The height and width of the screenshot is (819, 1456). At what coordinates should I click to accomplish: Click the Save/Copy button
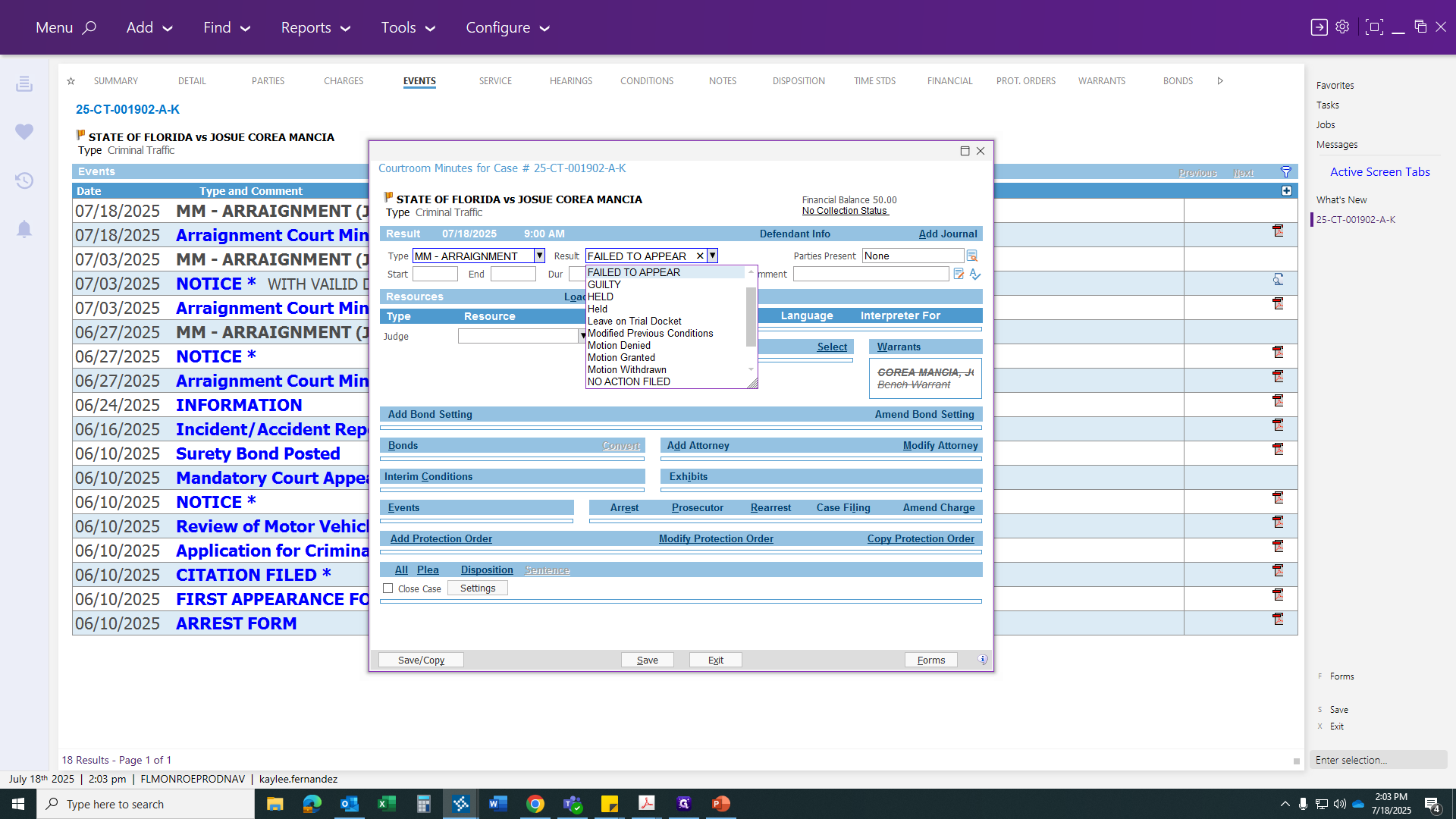[421, 660]
